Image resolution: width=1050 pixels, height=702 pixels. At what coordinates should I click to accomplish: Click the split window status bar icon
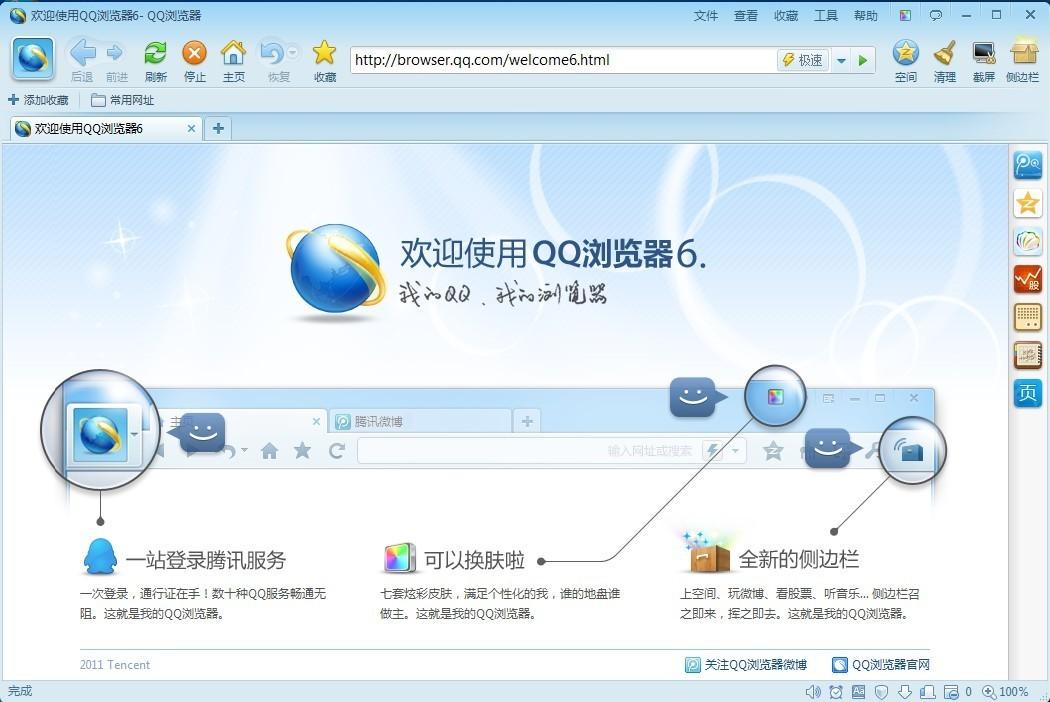(x=927, y=691)
